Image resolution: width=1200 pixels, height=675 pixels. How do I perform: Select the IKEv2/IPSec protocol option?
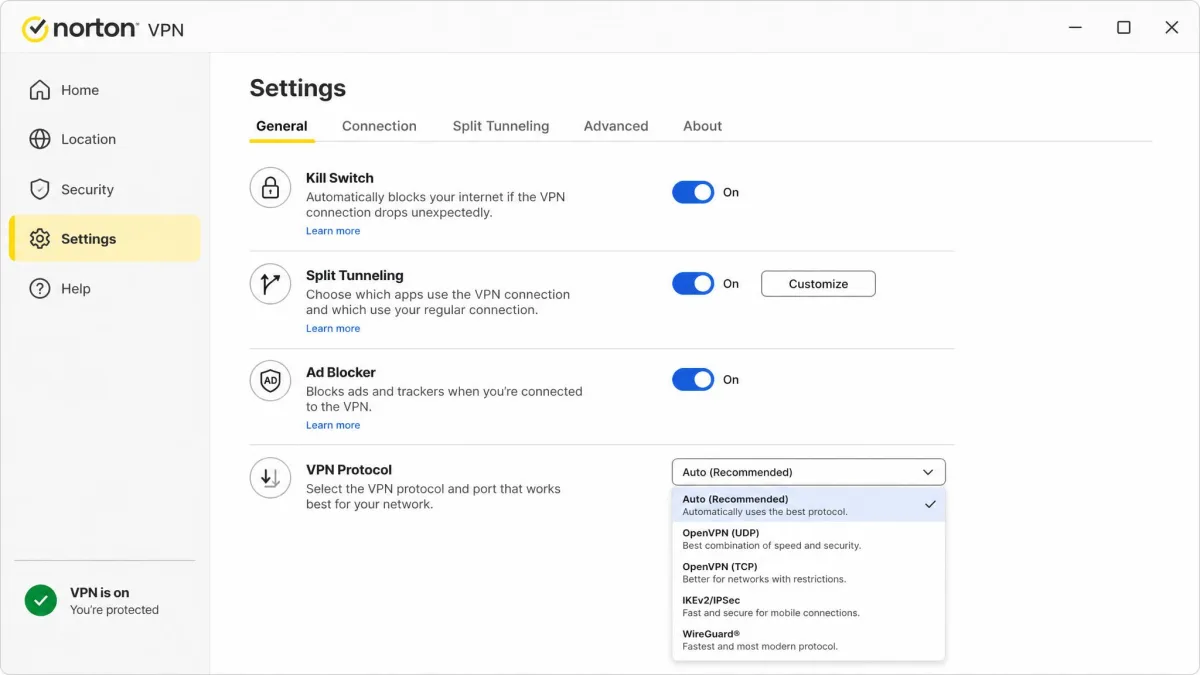coord(809,606)
